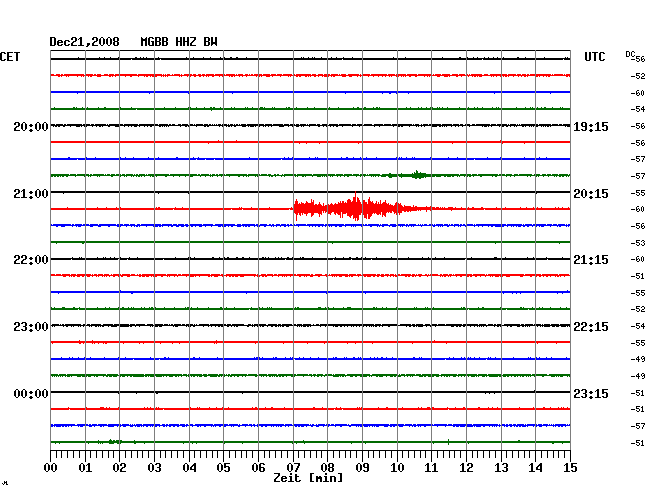
Task: Click the DC offset column header
Action: [630, 54]
